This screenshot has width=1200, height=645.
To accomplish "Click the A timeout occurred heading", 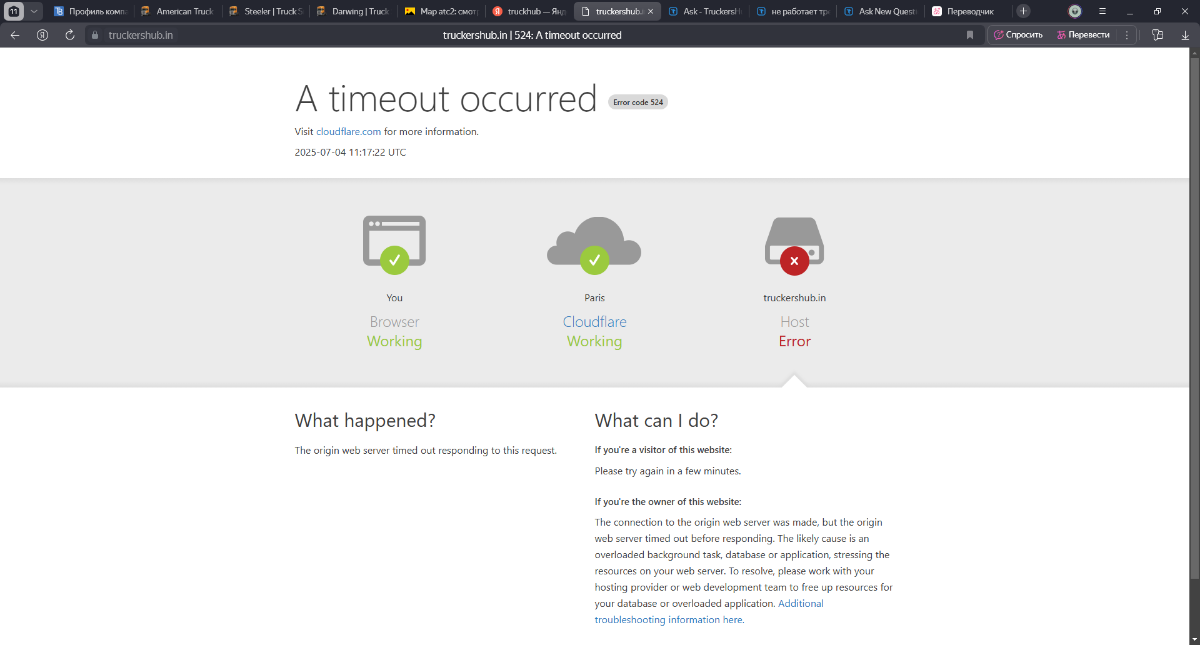I will tap(446, 99).
